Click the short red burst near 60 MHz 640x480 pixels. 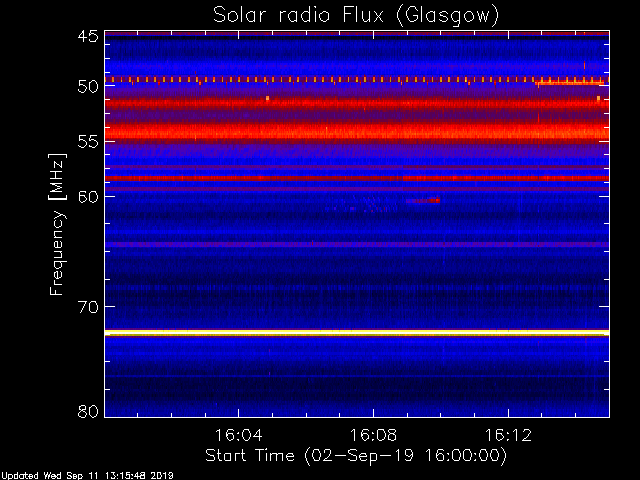pyautogui.click(x=423, y=200)
